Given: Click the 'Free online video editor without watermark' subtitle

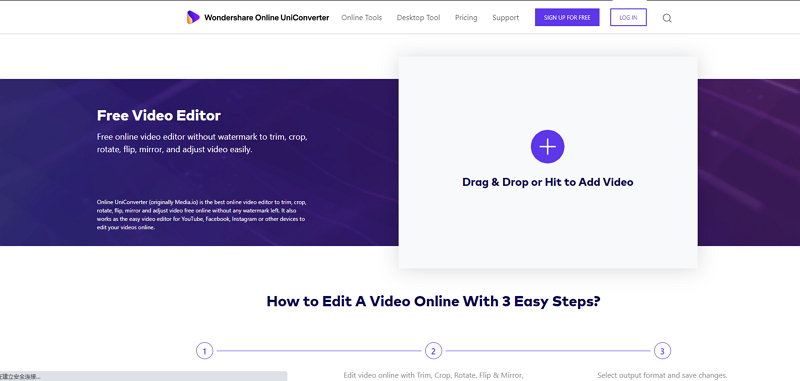Looking at the screenshot, I should click(x=202, y=143).
